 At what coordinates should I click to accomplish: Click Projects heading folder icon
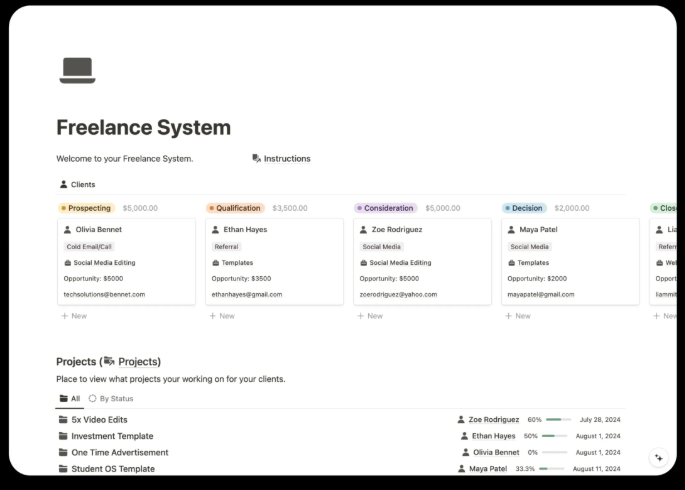coord(109,361)
